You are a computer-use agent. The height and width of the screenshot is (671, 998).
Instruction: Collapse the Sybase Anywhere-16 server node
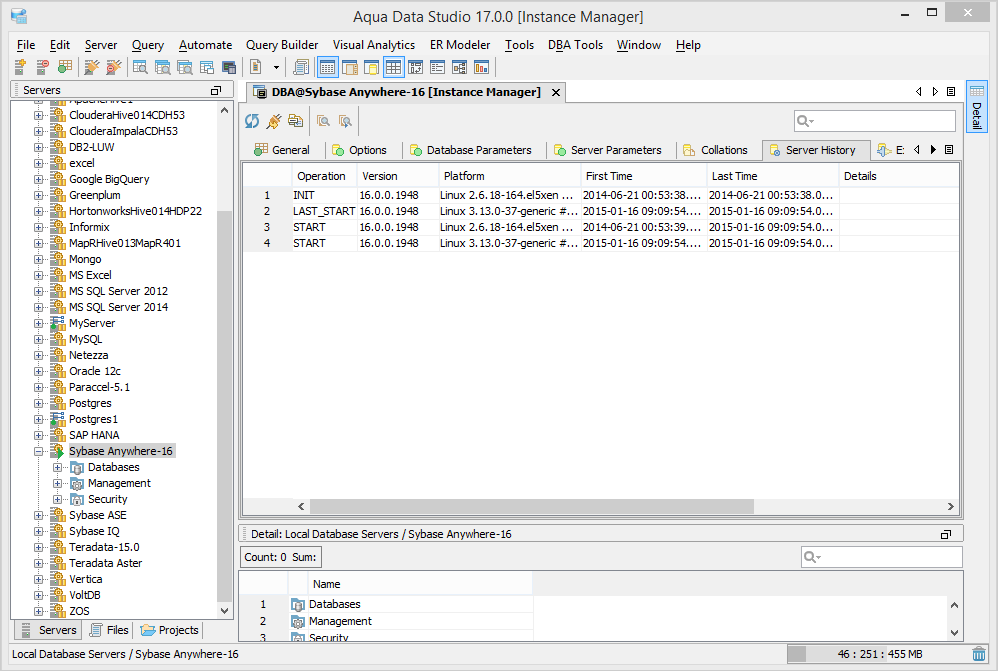point(39,451)
